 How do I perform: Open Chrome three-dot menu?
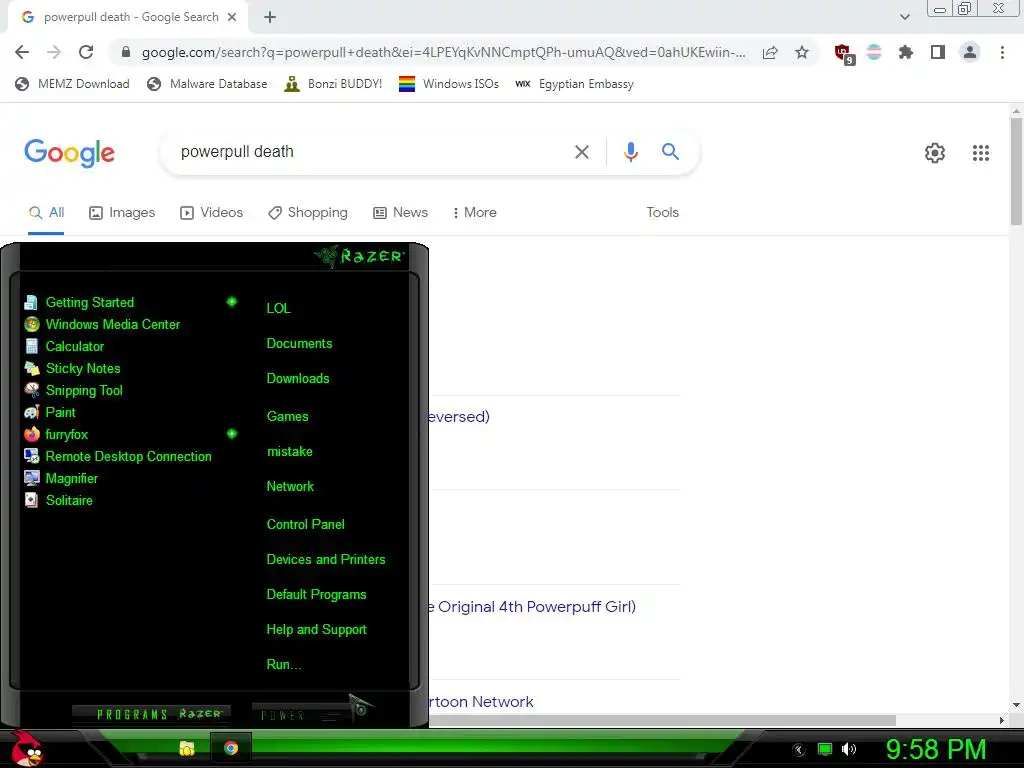(x=1002, y=52)
